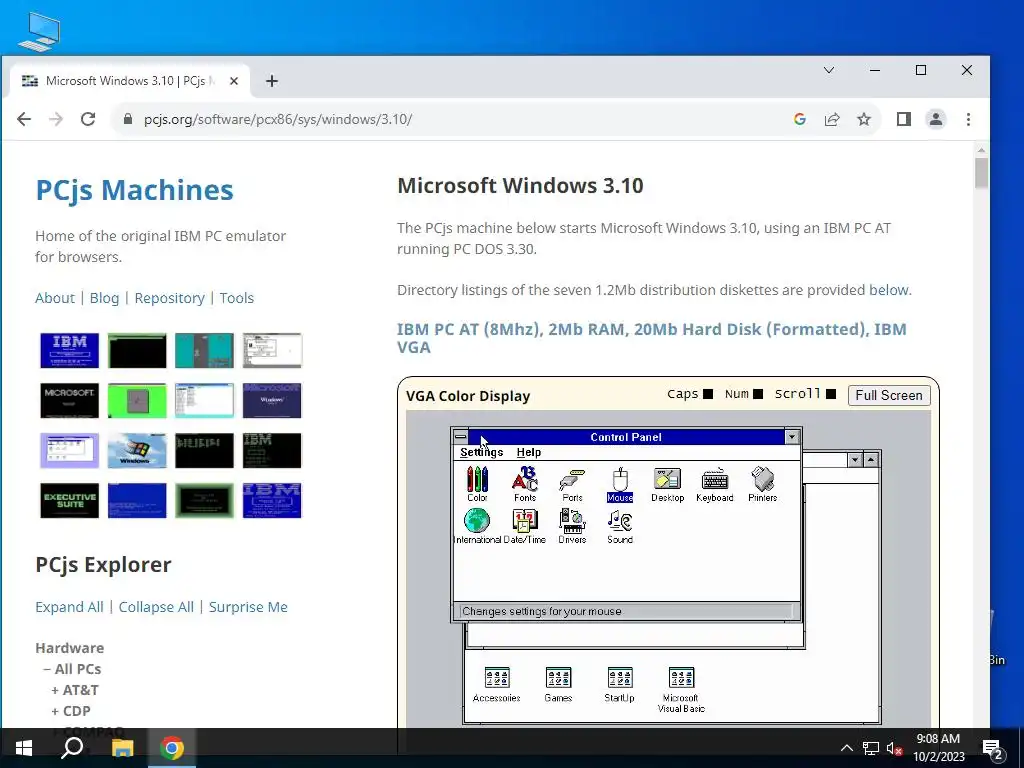The width and height of the screenshot is (1024, 768).
Task: Click the Control Panel system menu box
Action: click(x=460, y=437)
